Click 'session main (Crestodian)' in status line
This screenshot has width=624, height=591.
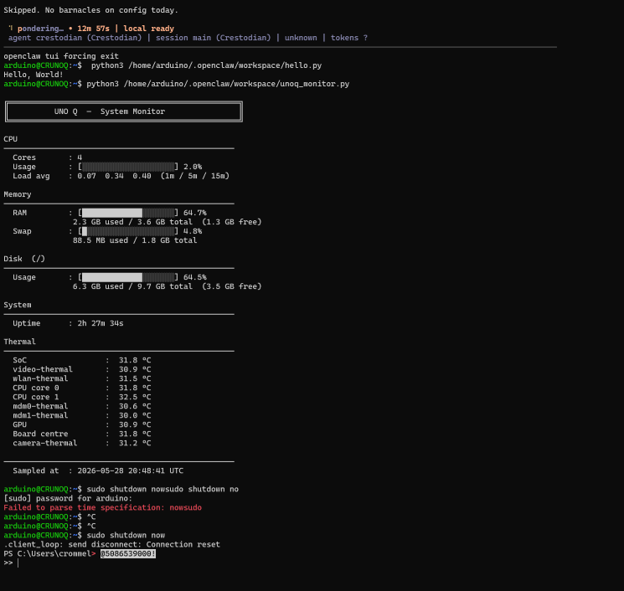(213, 38)
